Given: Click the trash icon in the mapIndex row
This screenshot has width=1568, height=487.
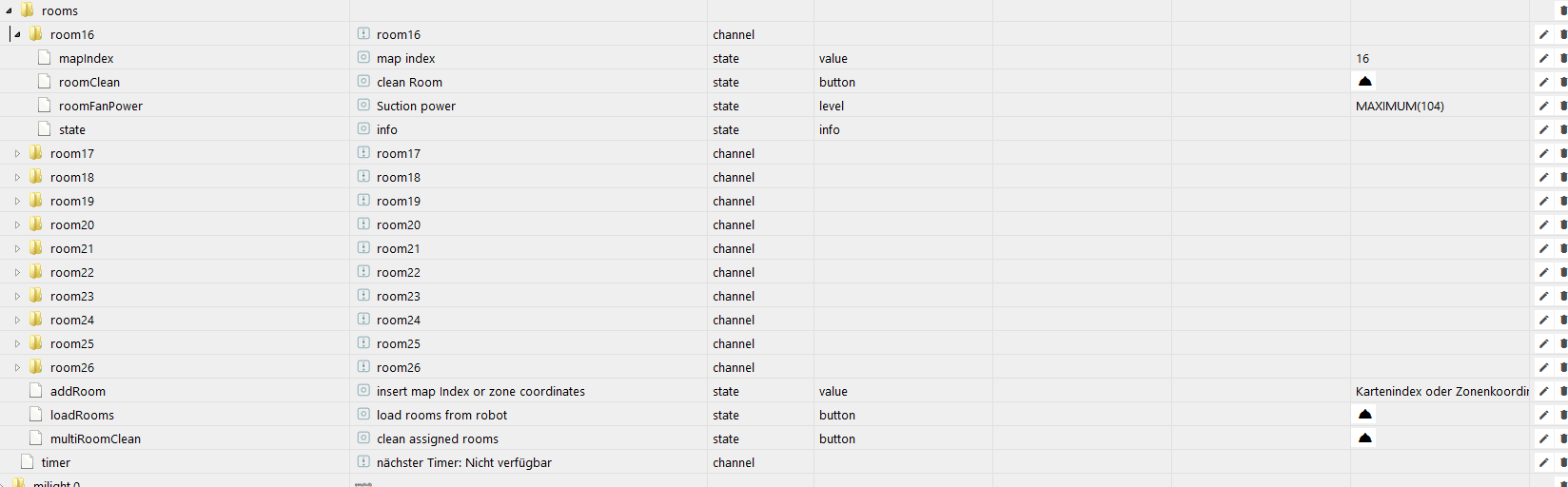Looking at the screenshot, I should coord(1563,58).
